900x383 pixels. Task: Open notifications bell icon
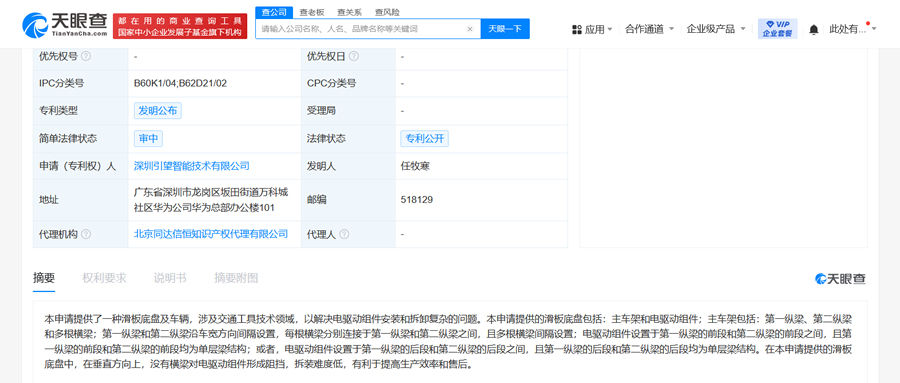[813, 29]
